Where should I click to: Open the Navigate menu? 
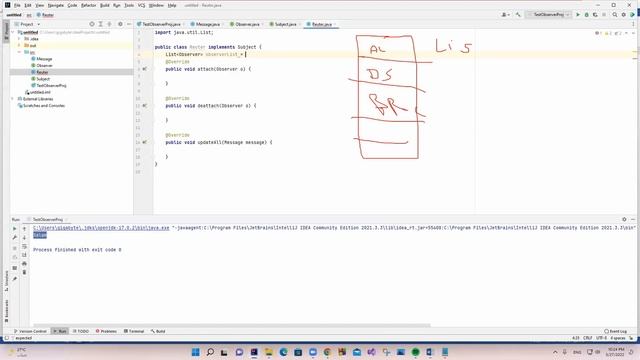[x=56, y=5]
